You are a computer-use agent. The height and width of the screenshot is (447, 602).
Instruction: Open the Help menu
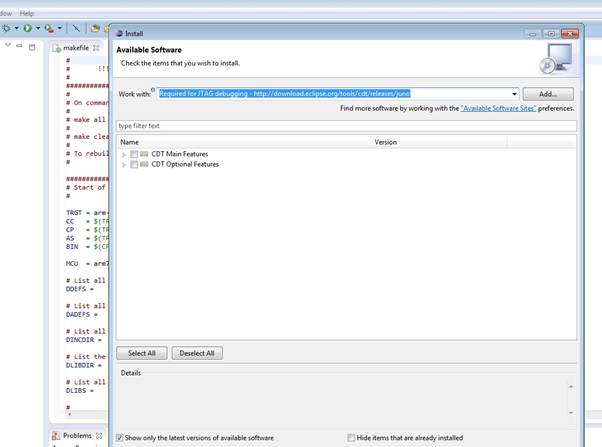(x=26, y=13)
